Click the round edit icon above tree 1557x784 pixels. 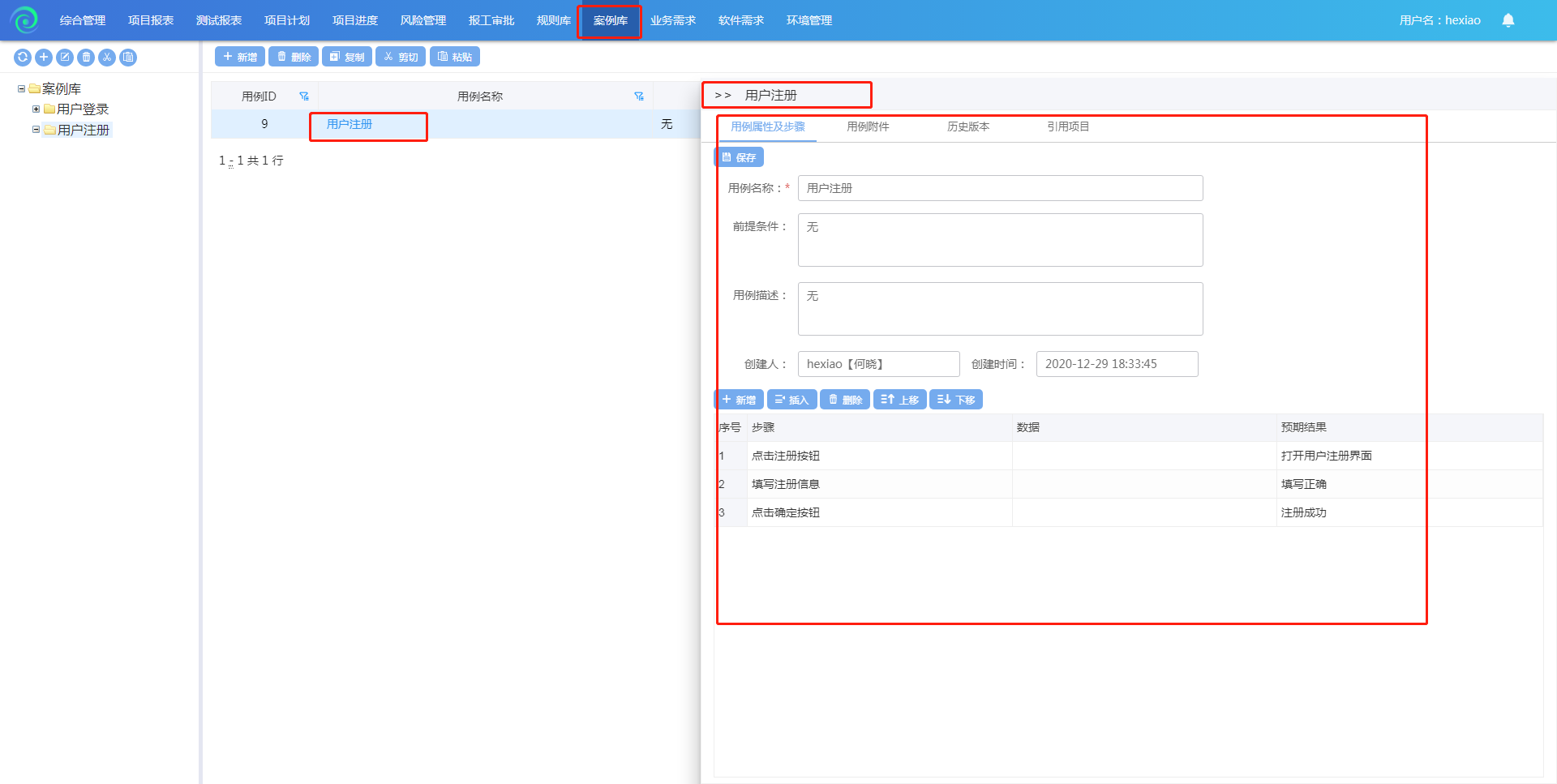[65, 57]
